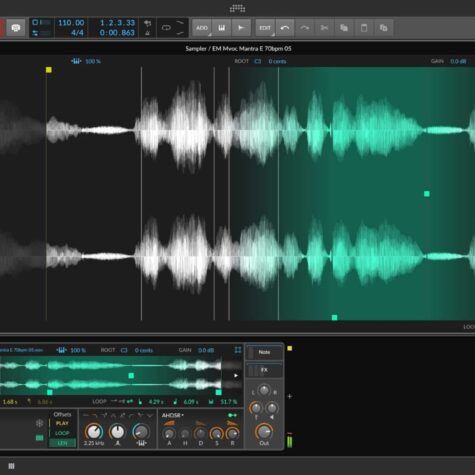Click the 100 % speed value in large editor
This screenshot has height=475, width=475.
(x=93, y=61)
